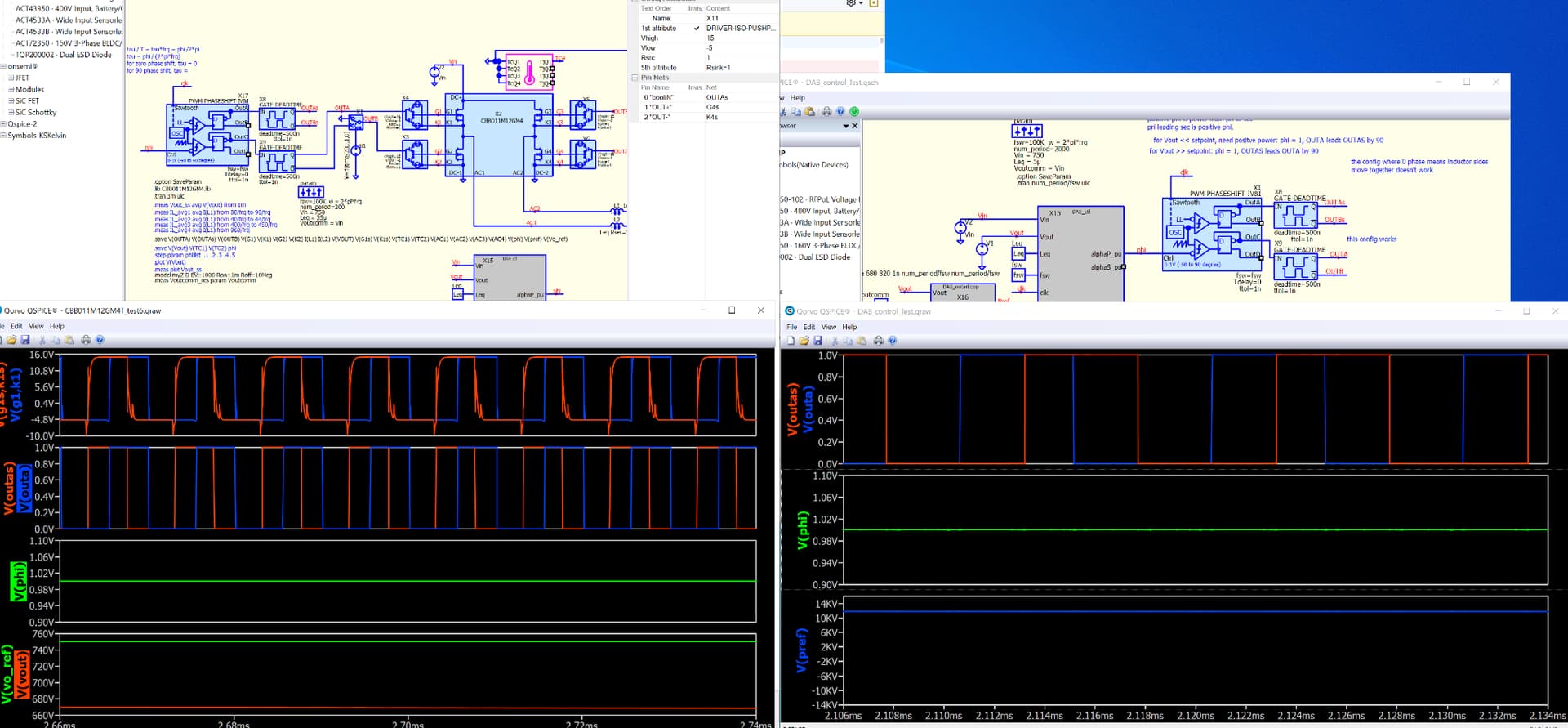Screen dimensions: 1568x728
Task: Click the V(outas) trace label in left plot
Action: [10, 489]
